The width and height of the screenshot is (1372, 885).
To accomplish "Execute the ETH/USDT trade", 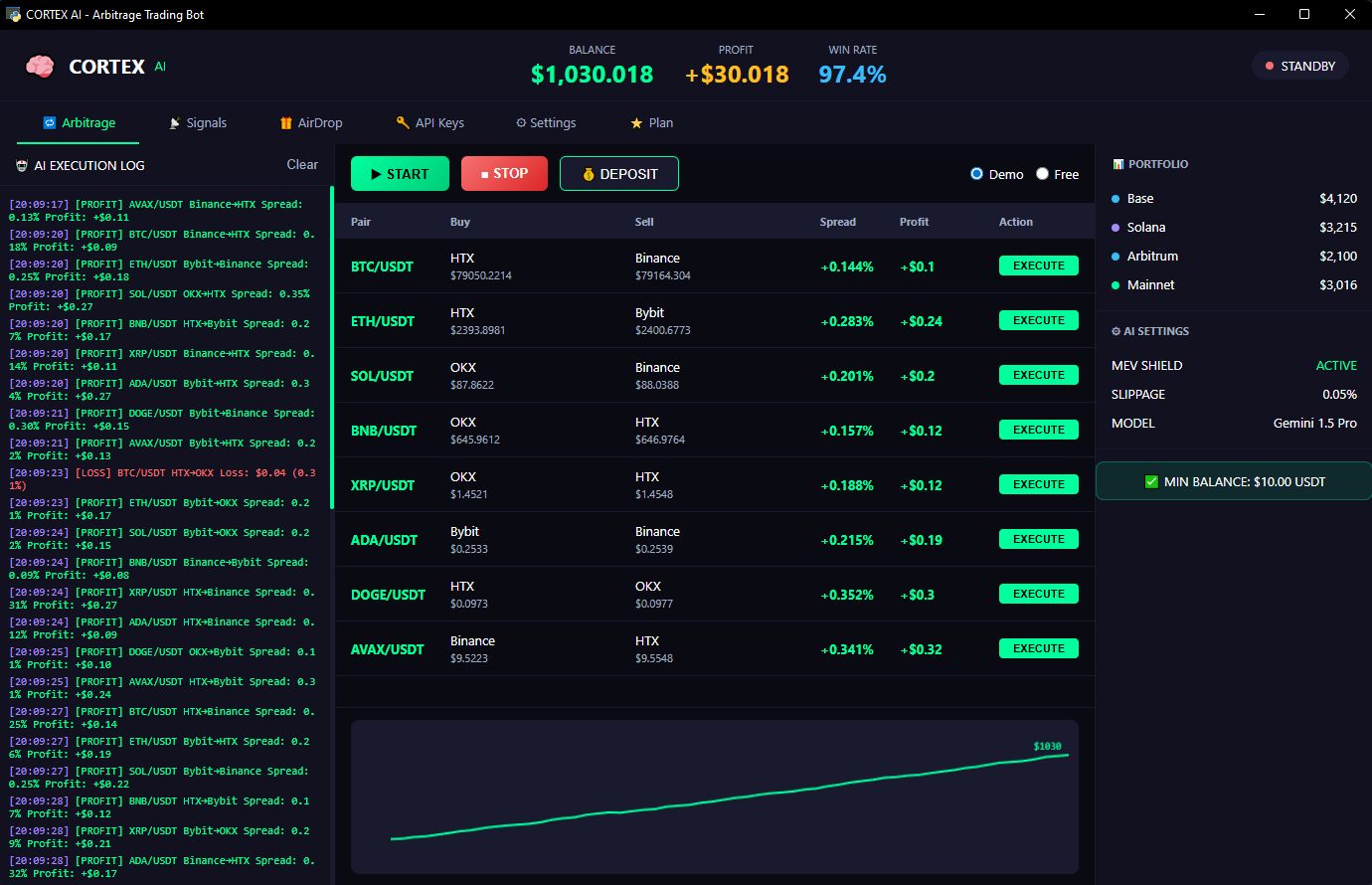I will [x=1039, y=320].
